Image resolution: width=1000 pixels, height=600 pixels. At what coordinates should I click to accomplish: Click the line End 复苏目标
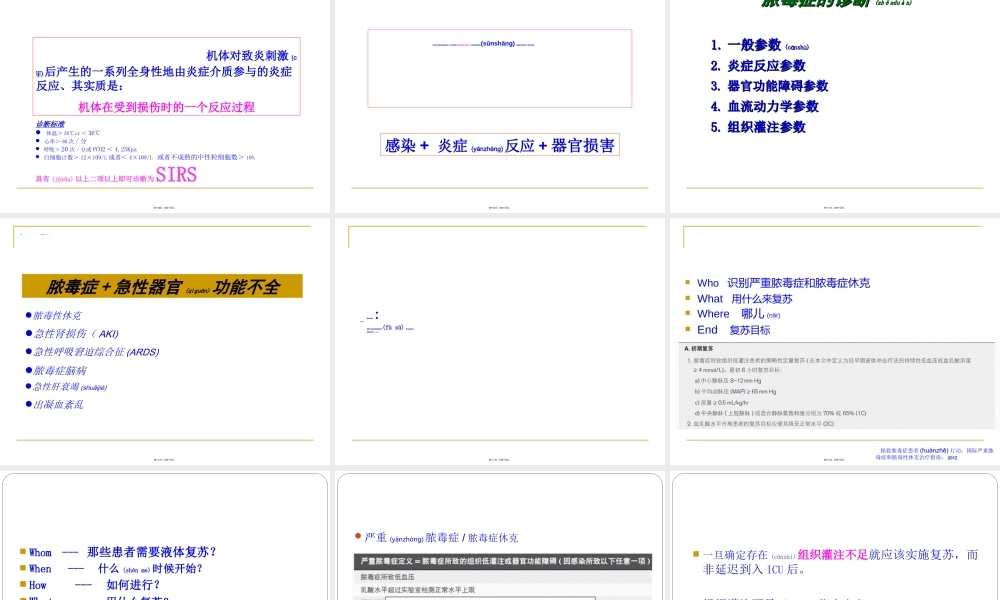728,330
